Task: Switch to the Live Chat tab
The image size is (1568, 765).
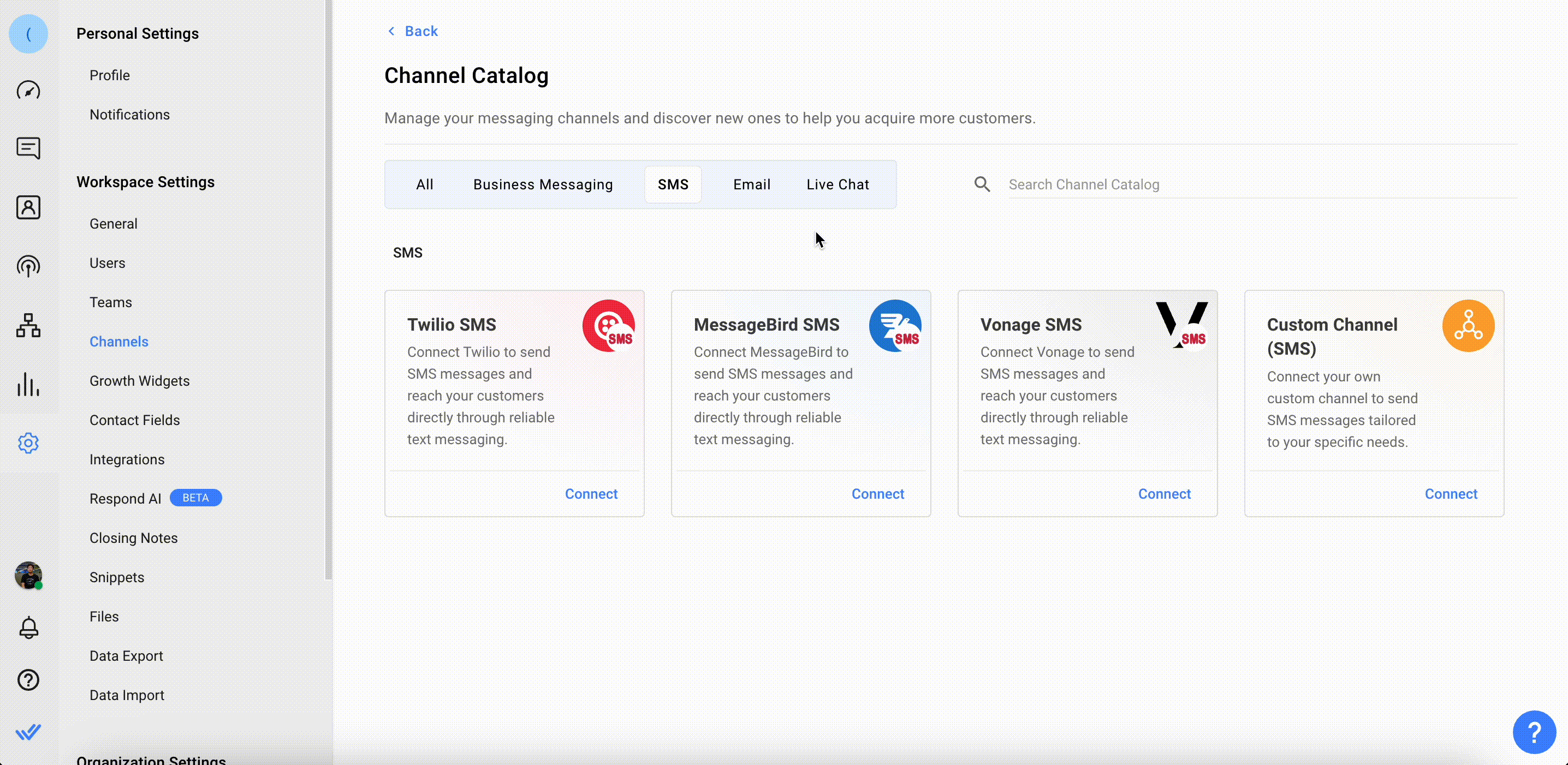Action: 837,184
